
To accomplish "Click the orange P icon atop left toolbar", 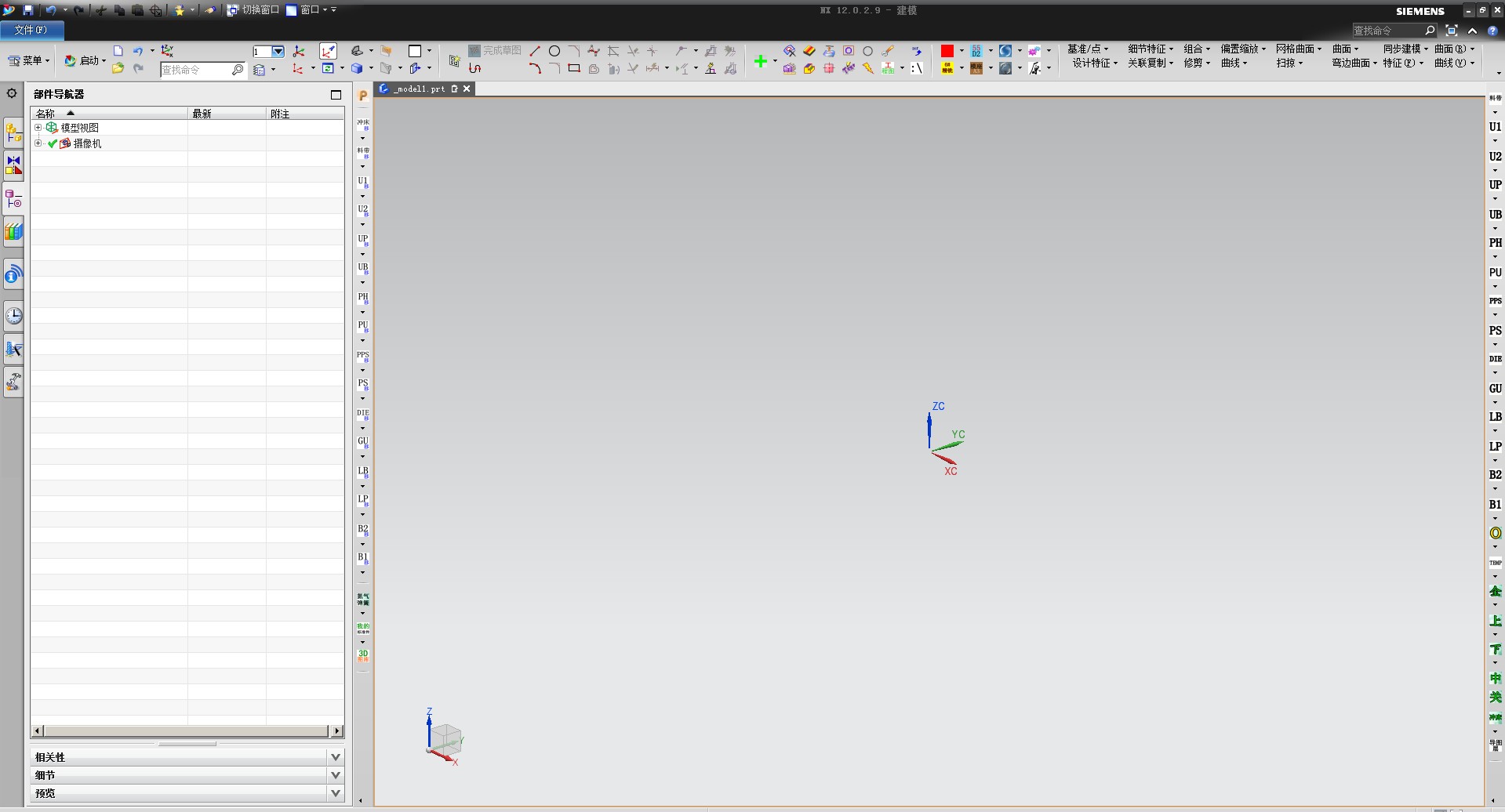I will tap(362, 96).
